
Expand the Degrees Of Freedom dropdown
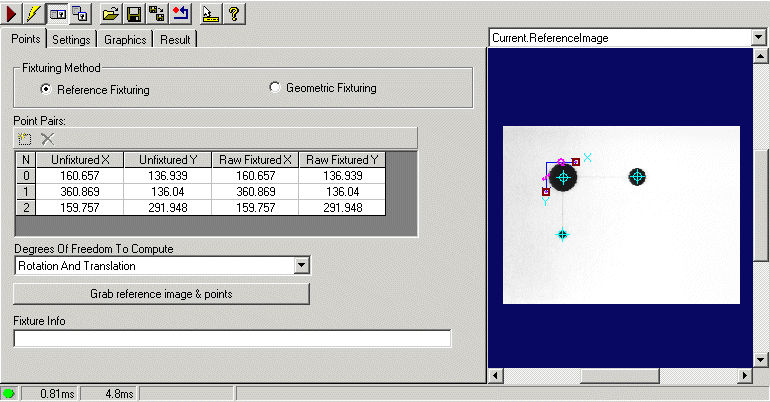coord(301,266)
